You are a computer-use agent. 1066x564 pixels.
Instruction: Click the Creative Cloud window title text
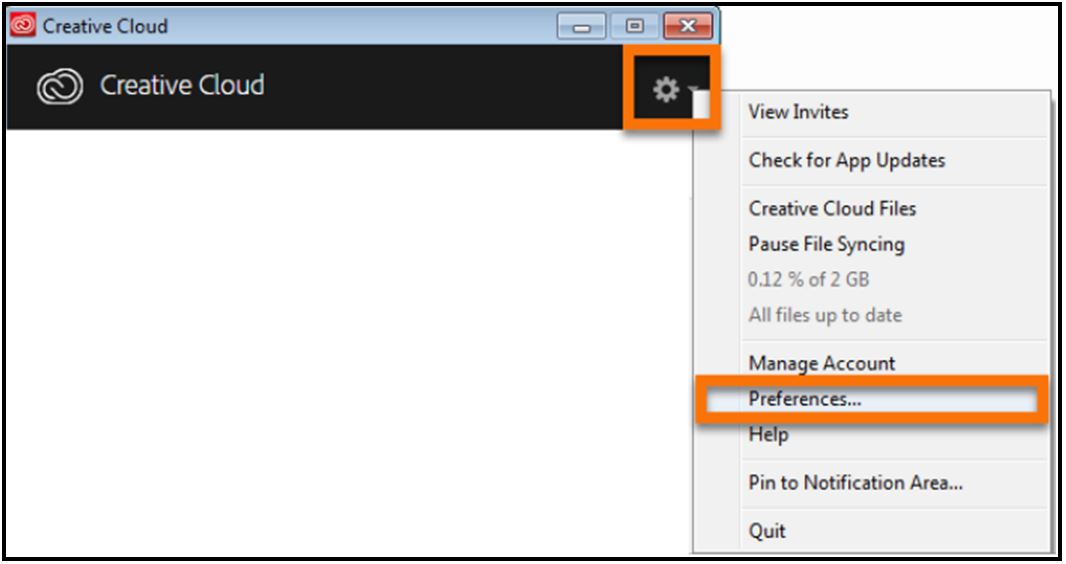pyautogui.click(x=105, y=26)
